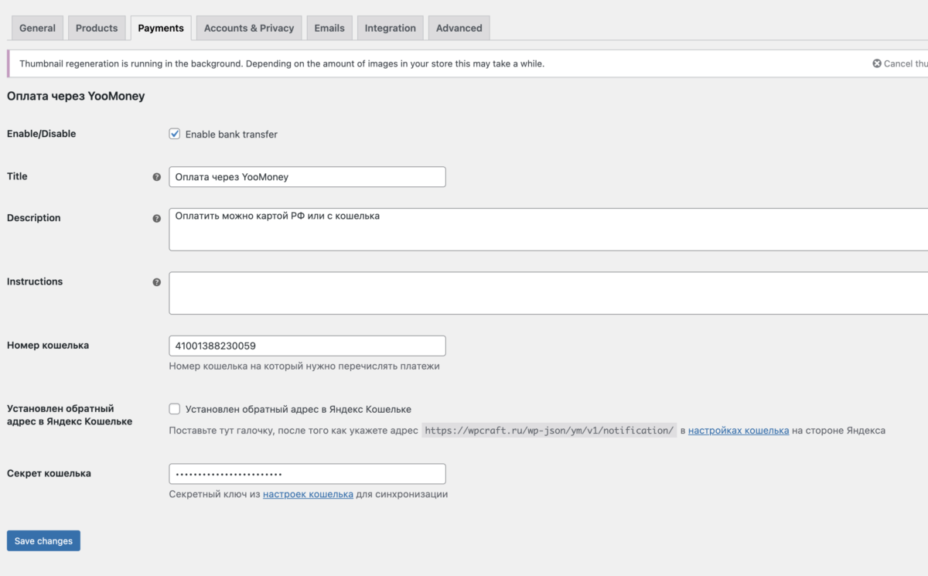Open the настроек кошелька link under secret

point(308,494)
